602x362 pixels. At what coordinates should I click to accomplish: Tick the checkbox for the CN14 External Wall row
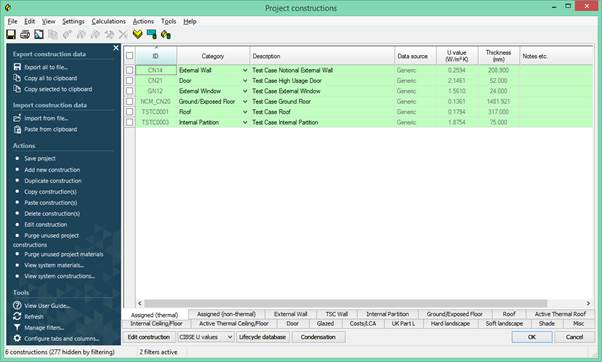[129, 70]
